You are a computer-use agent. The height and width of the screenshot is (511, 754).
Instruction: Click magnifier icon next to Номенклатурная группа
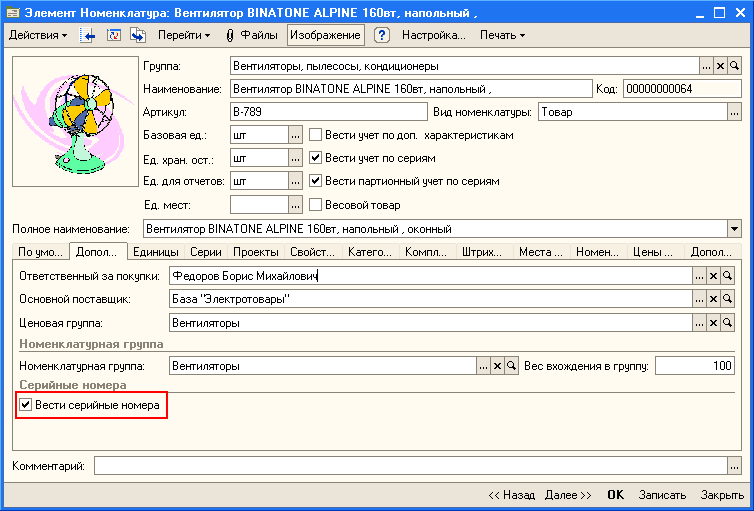click(x=510, y=366)
